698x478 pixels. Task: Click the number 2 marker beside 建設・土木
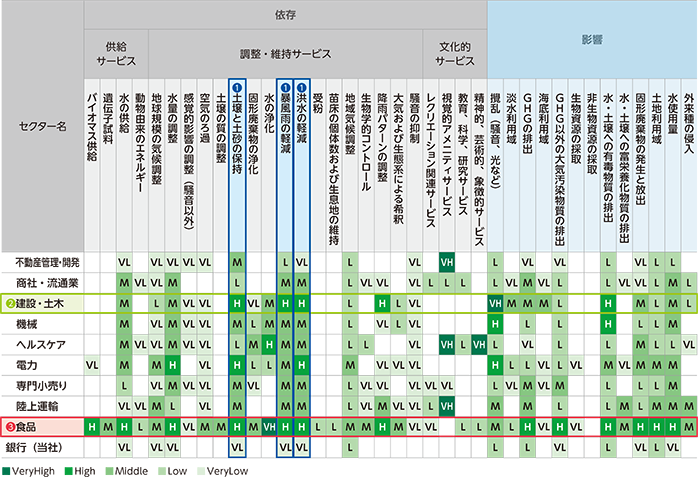coord(8,303)
